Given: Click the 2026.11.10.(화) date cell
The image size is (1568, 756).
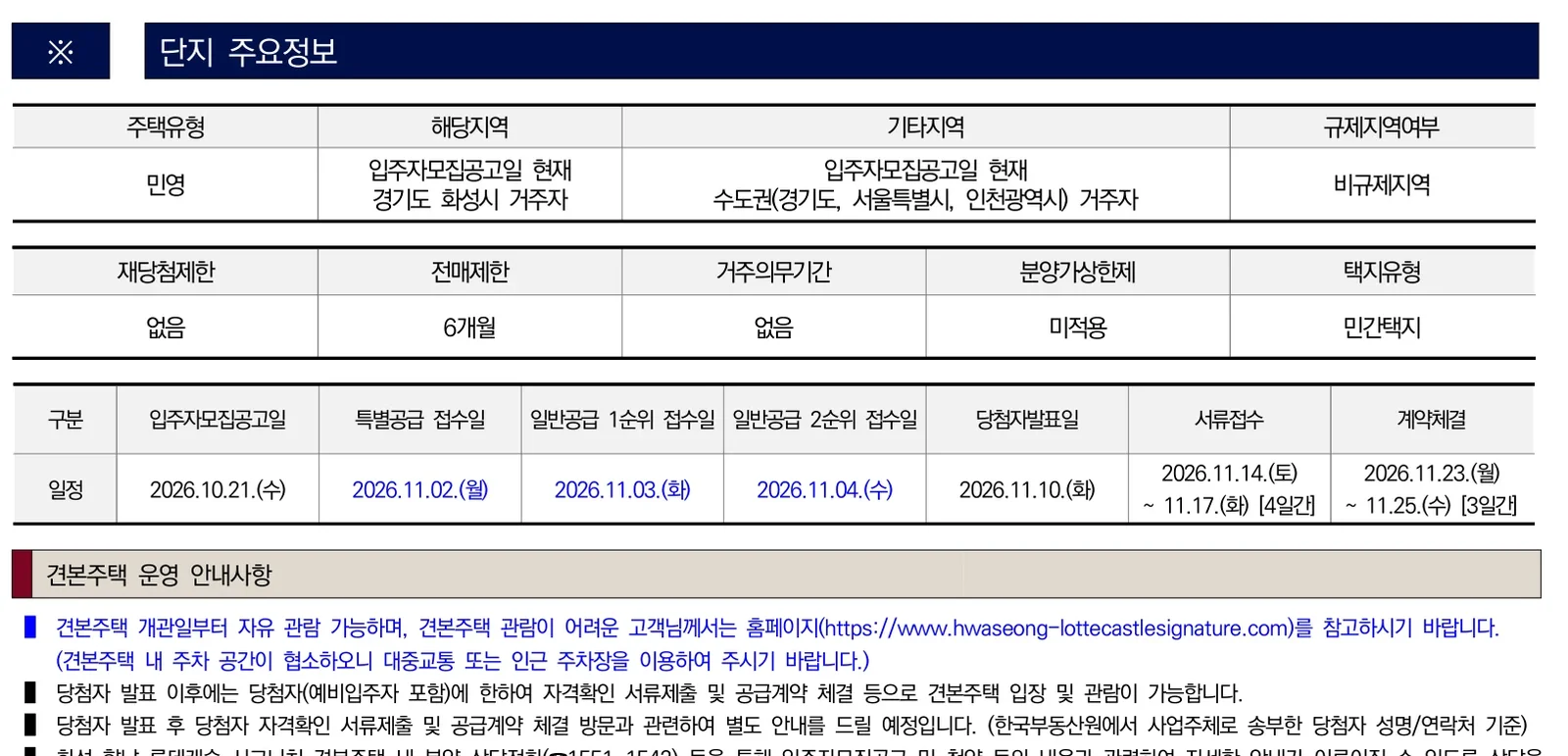Looking at the screenshot, I should 1027,489.
